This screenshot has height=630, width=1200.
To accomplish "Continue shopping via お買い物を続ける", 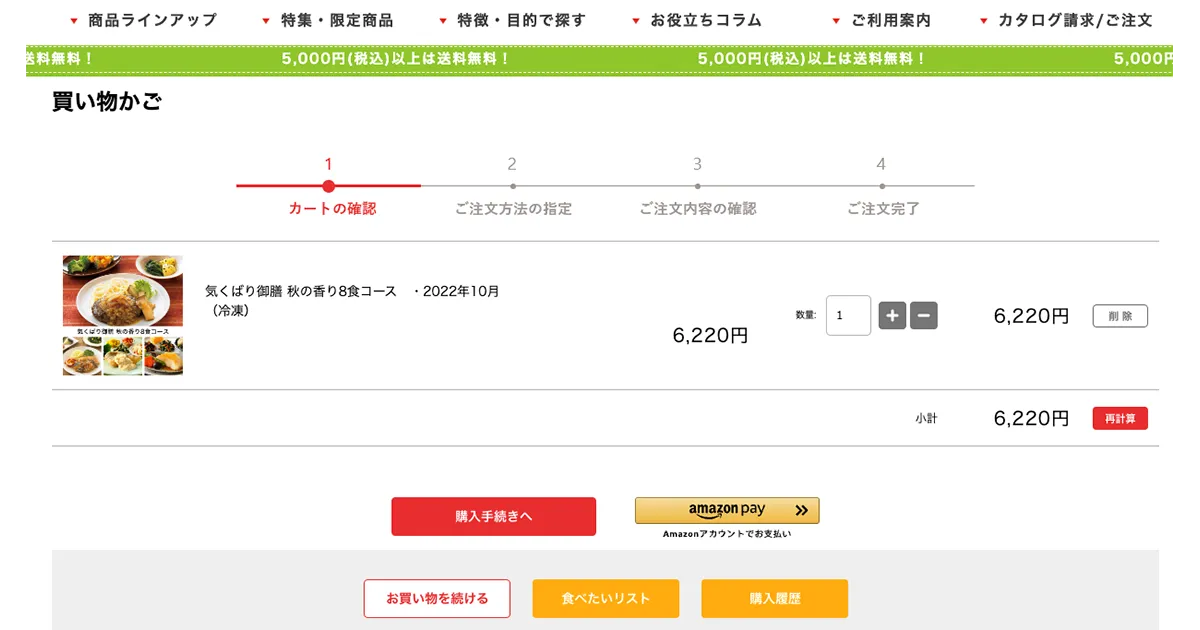I will coord(437,598).
